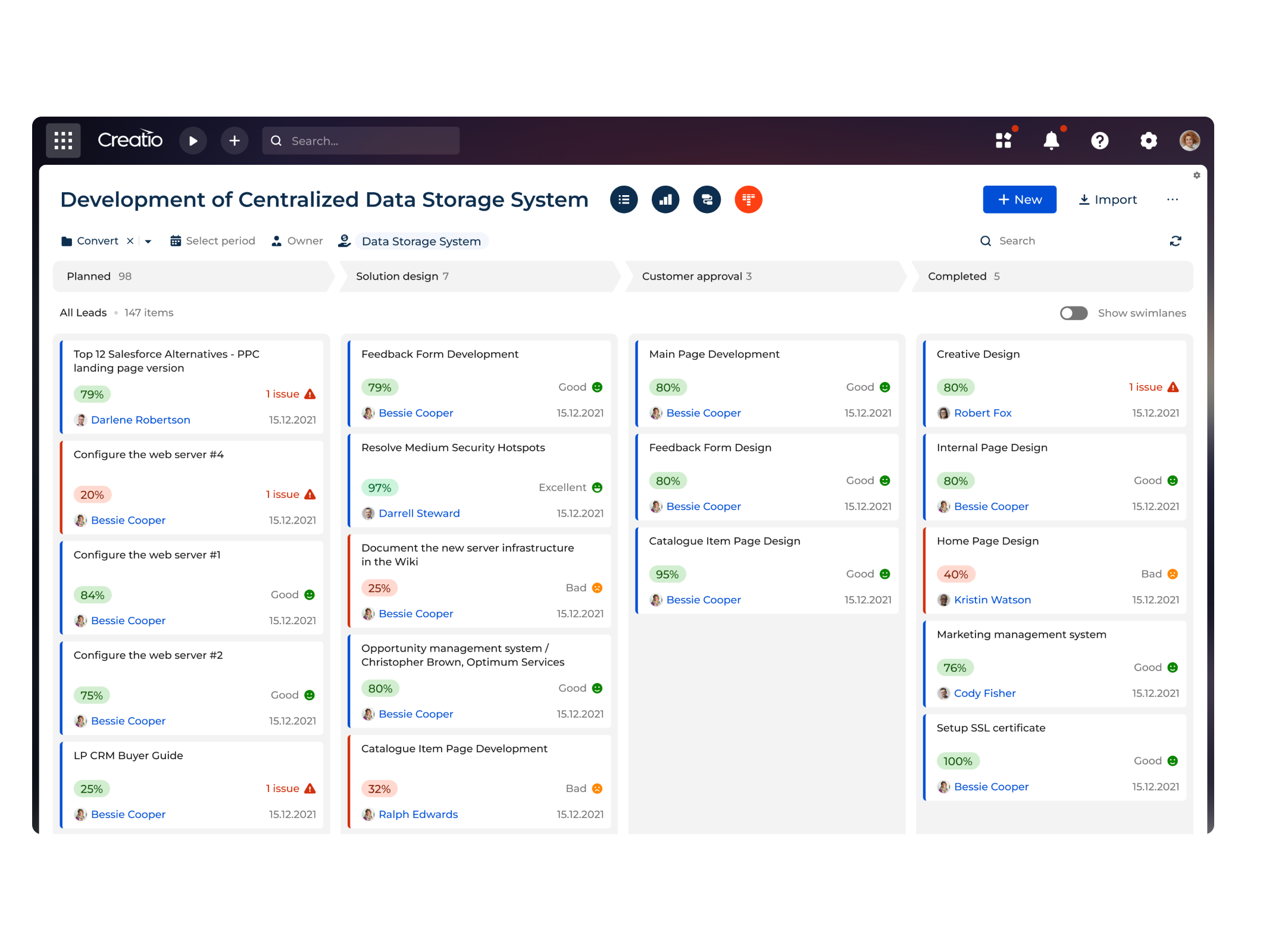
Task: Open the application grid launcher
Action: 62,140
